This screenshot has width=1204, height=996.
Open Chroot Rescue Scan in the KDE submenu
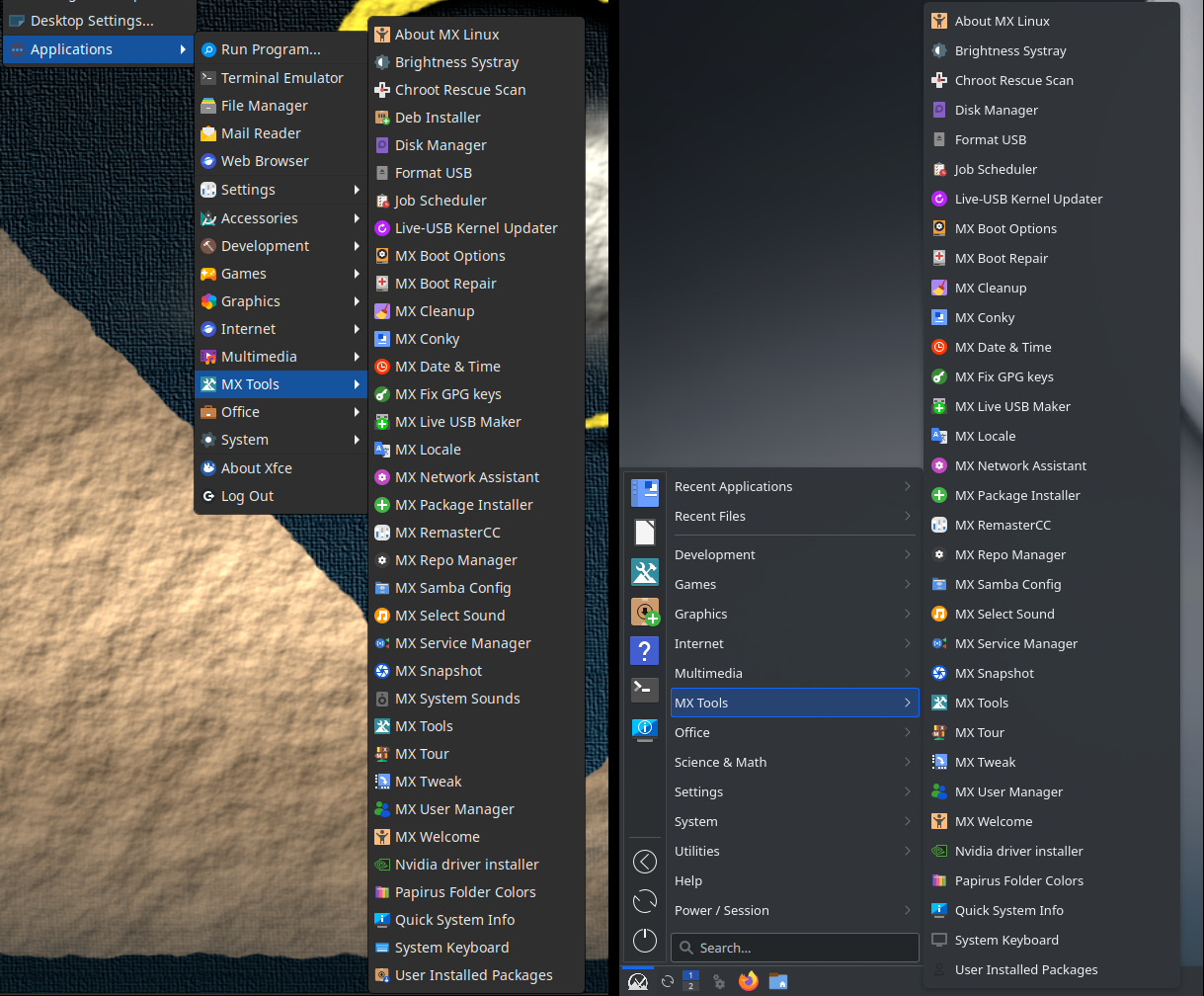[1051, 80]
